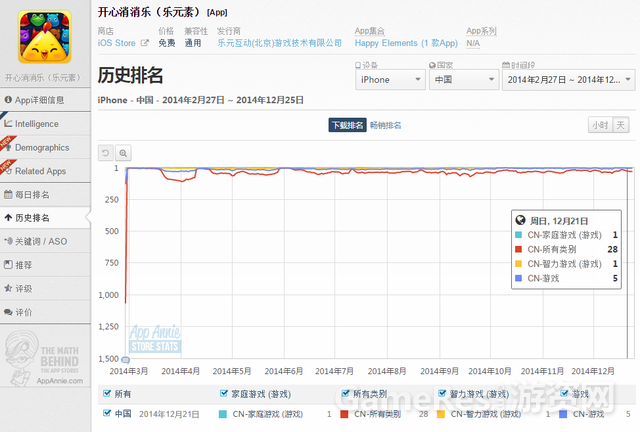Switch chart granularity to 小时
The height and width of the screenshot is (432, 640).
click(x=600, y=125)
